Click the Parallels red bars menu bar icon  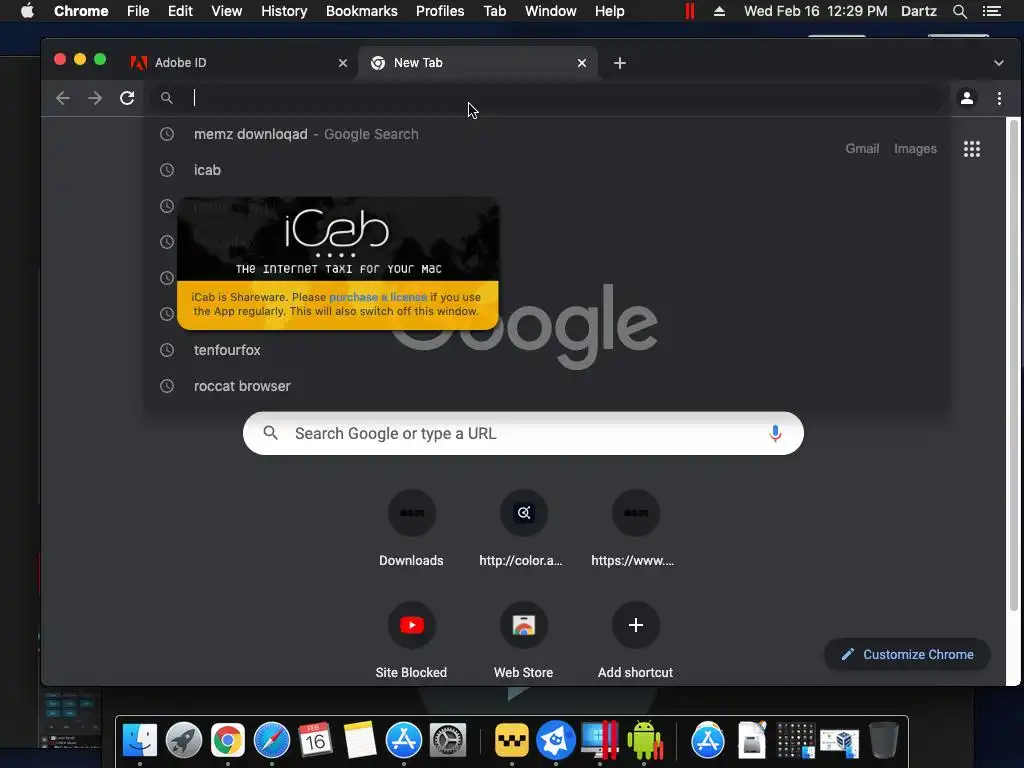[690, 11]
